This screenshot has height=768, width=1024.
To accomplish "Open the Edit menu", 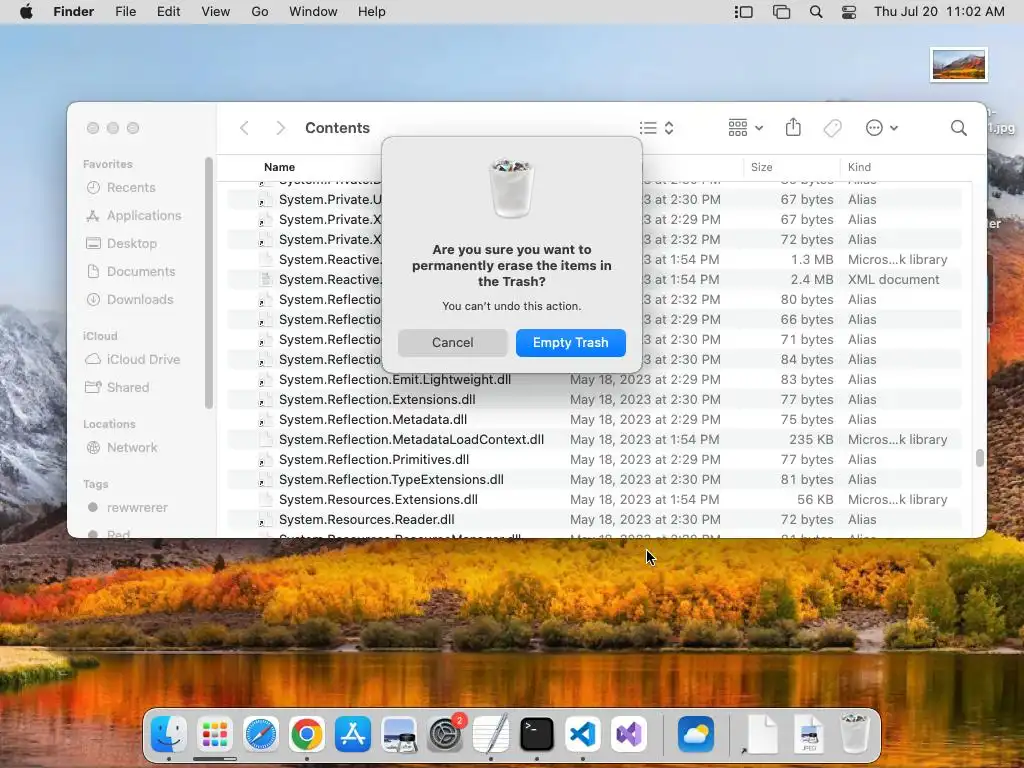I will tap(168, 12).
